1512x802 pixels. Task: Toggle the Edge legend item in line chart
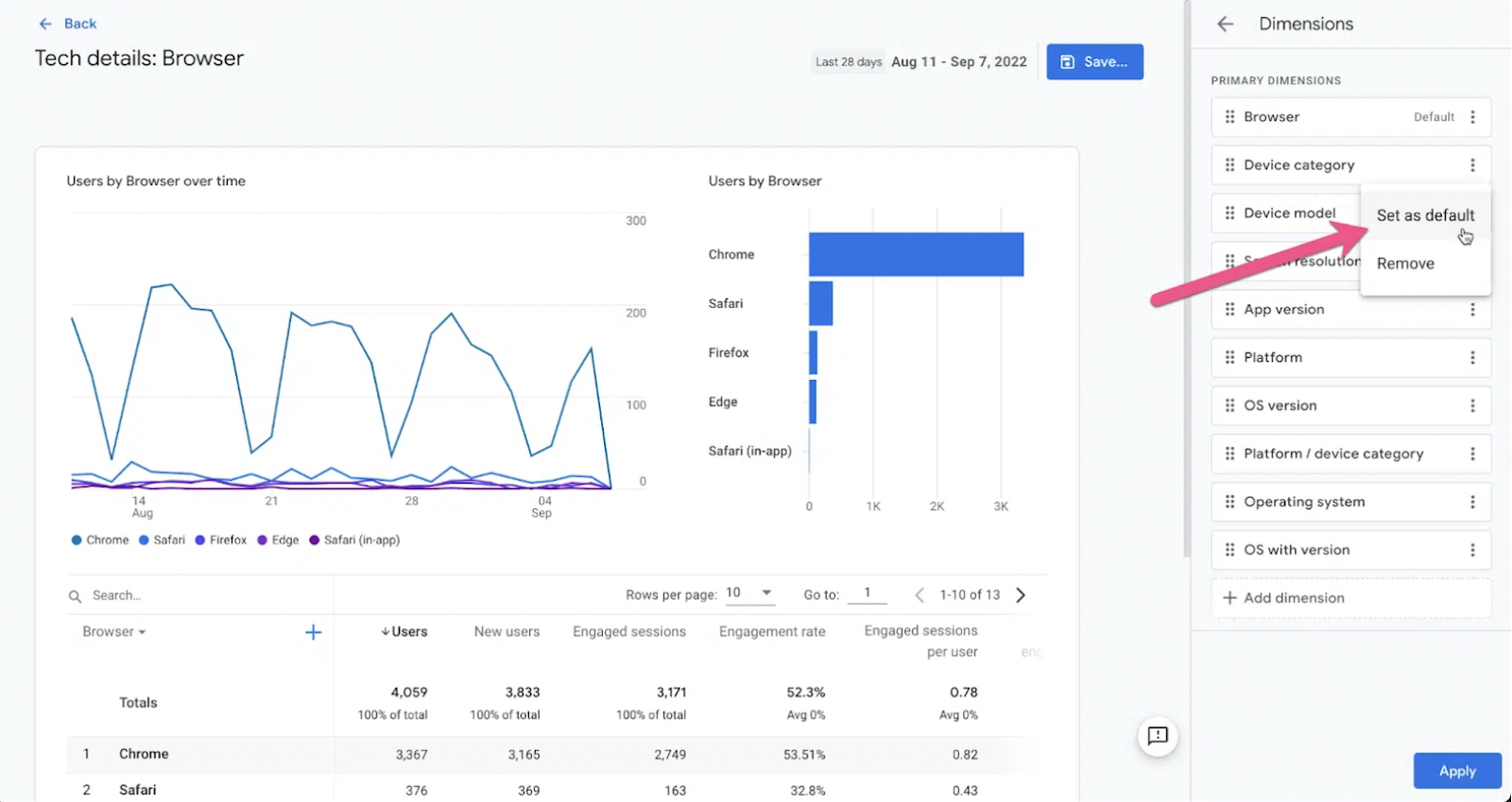pos(278,540)
